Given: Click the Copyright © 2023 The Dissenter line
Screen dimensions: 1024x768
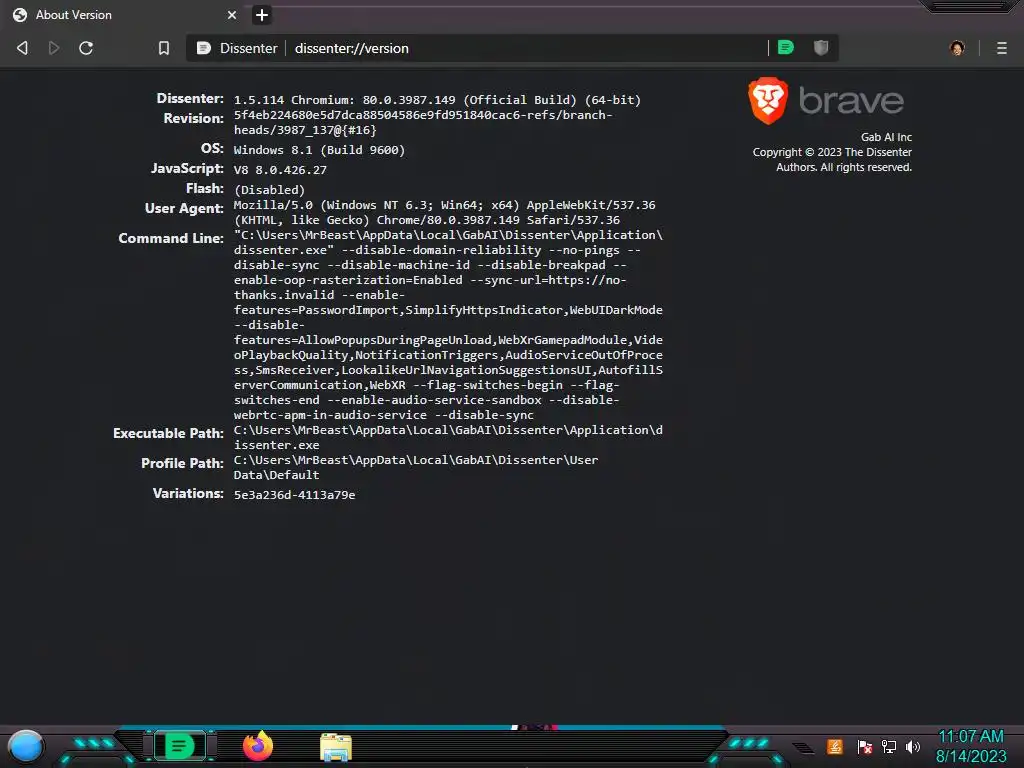Looking at the screenshot, I should click(832, 152).
